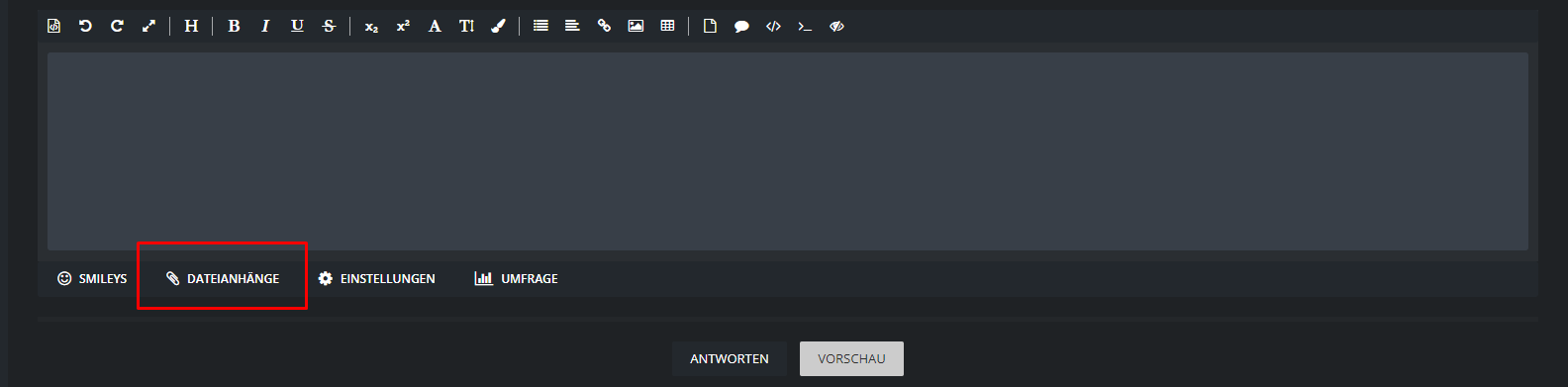Pick a text color with brush icon
Screen dimensions: 1568x387
[498, 26]
